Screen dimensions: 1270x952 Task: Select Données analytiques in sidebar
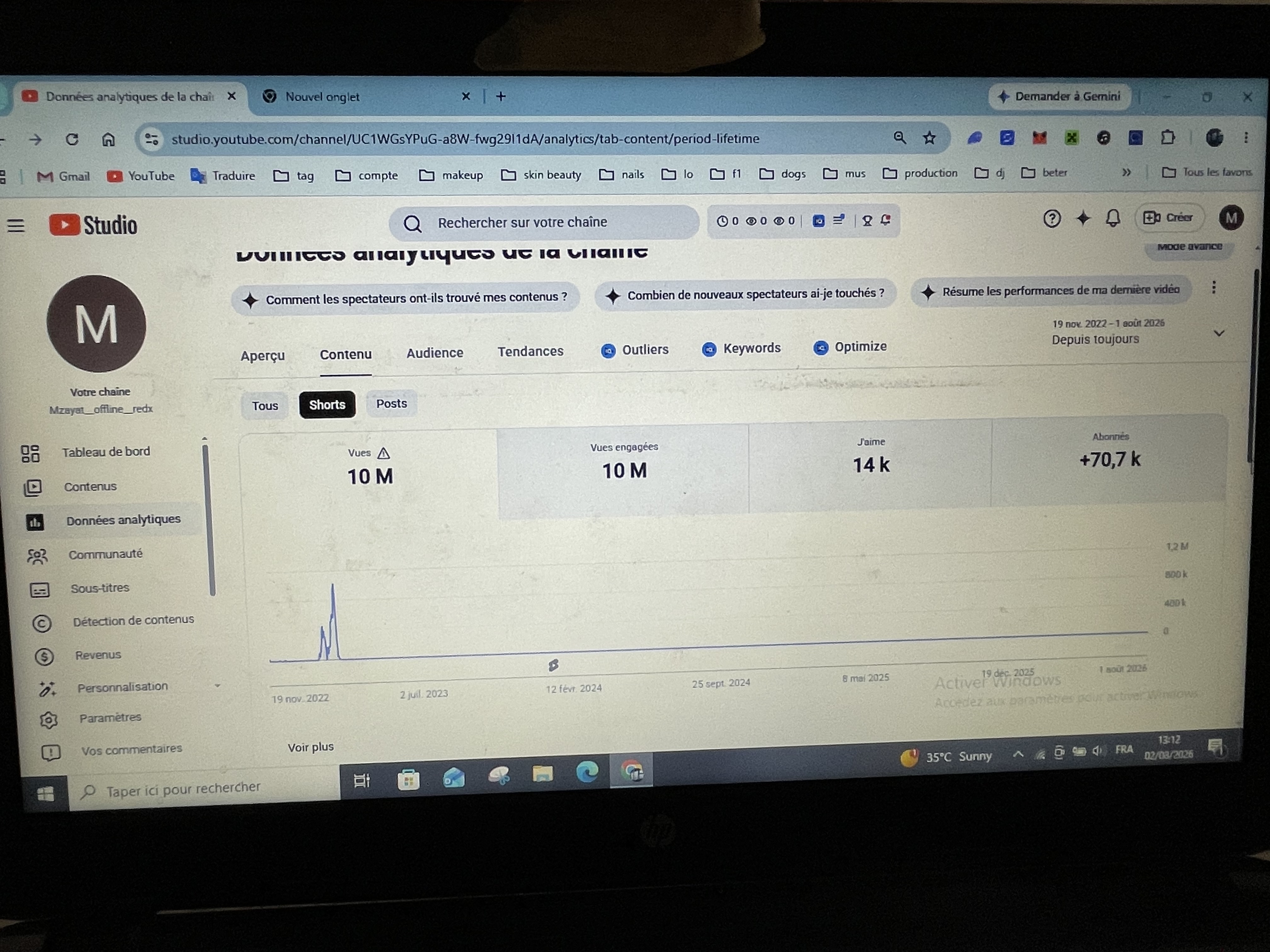click(x=109, y=520)
